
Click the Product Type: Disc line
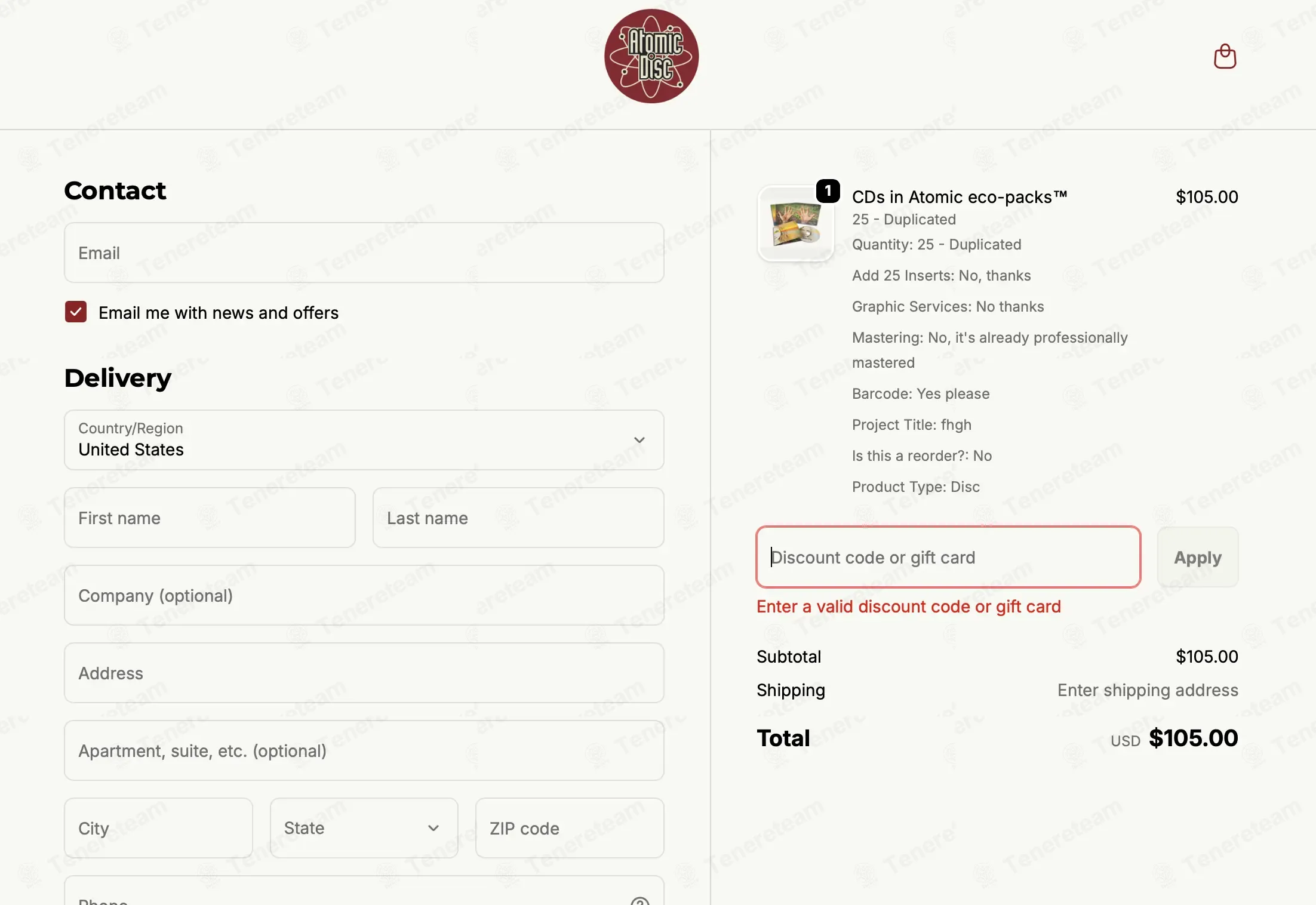coord(915,487)
